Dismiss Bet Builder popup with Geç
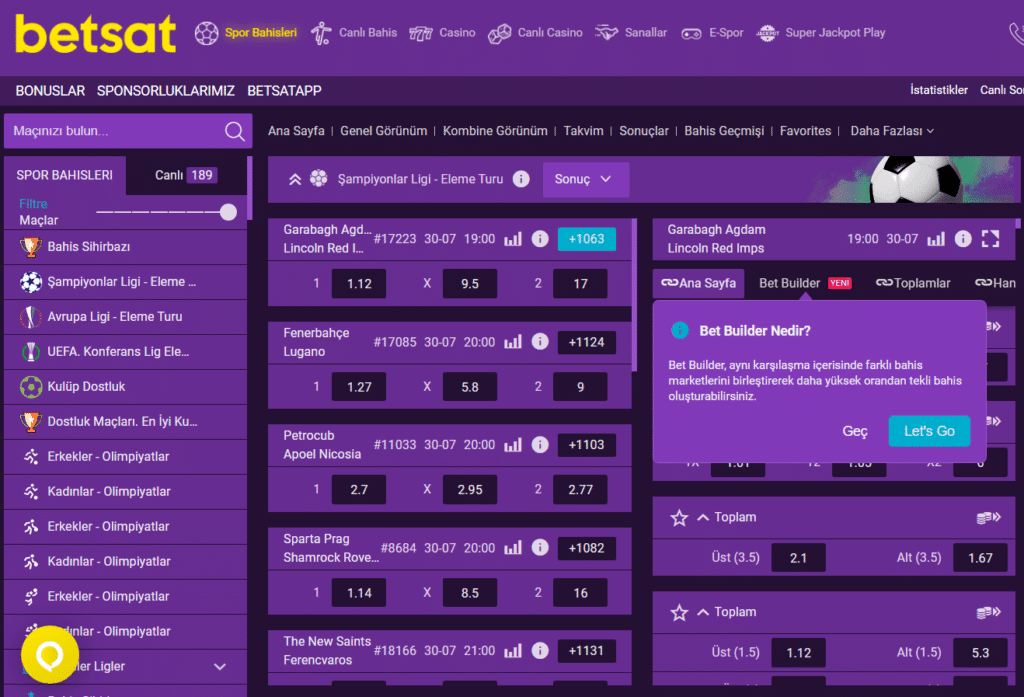 pos(854,431)
